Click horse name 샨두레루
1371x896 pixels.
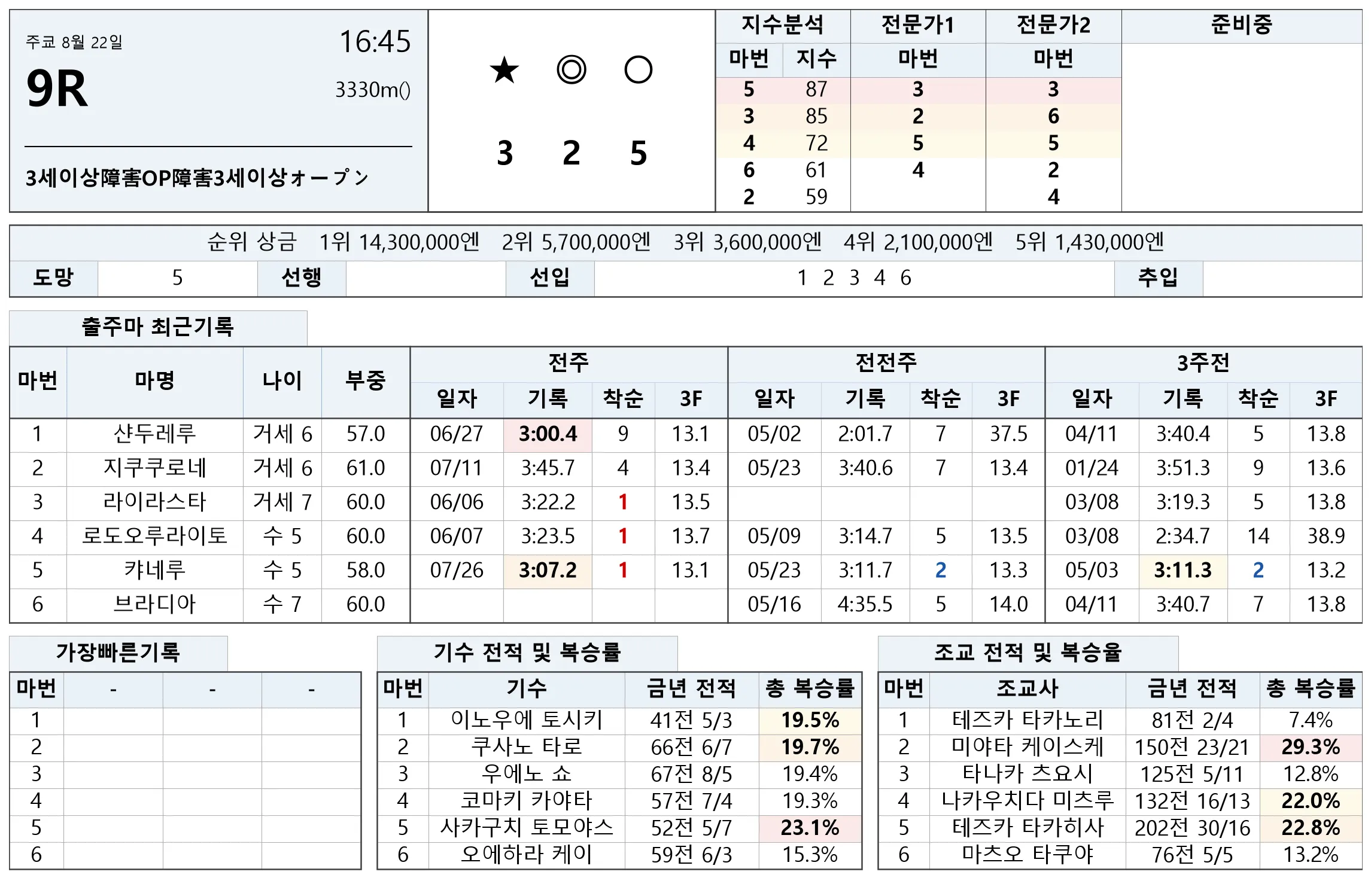pos(155,434)
